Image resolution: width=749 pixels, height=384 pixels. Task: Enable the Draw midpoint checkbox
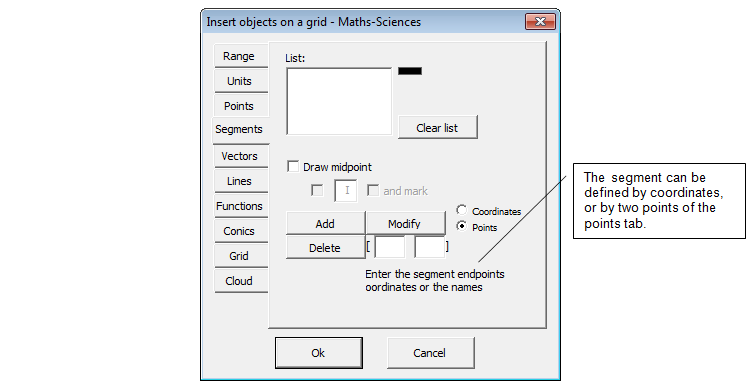point(293,167)
